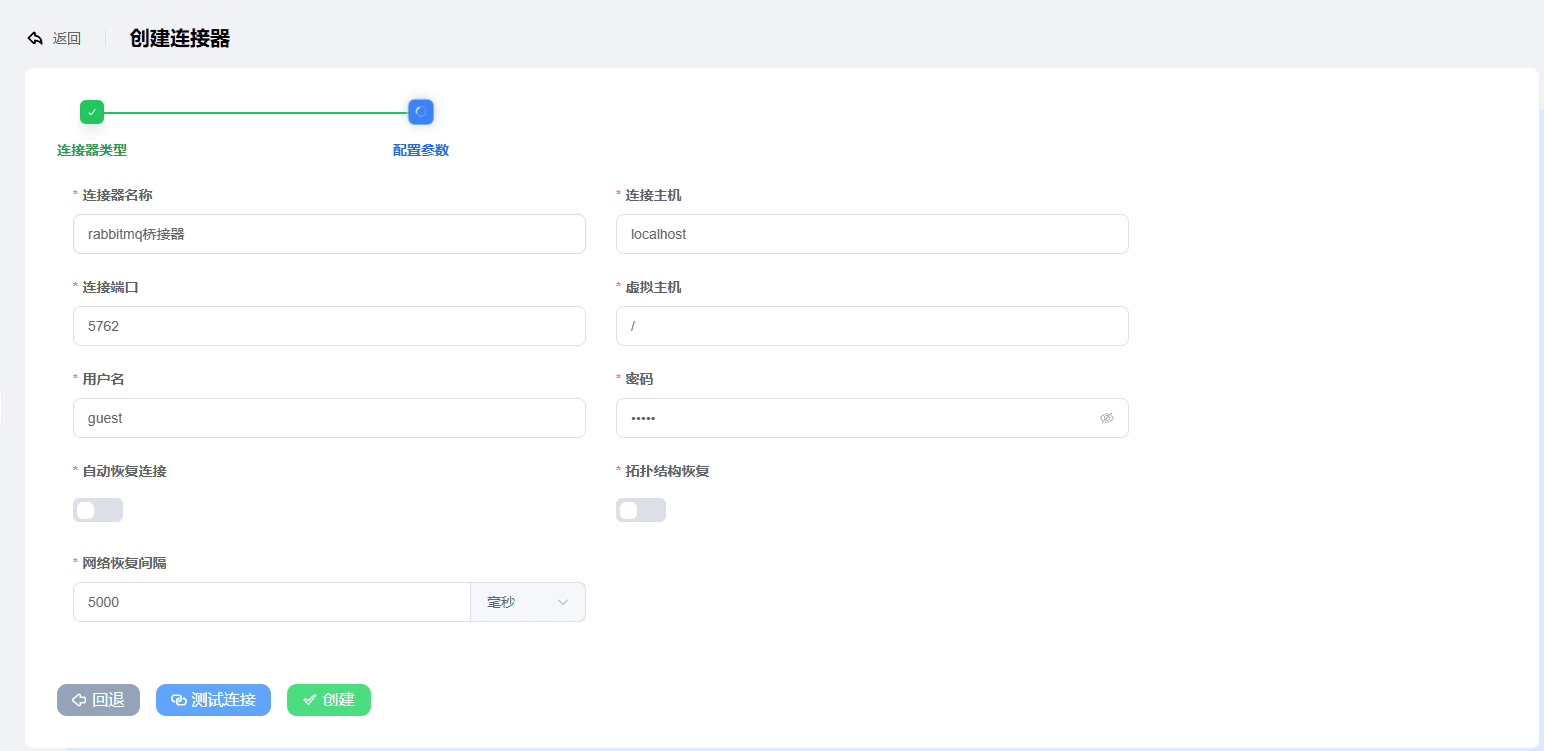The height and width of the screenshot is (751, 1544).
Task: Toggle password visibility eye icon
Action: pos(1107,418)
